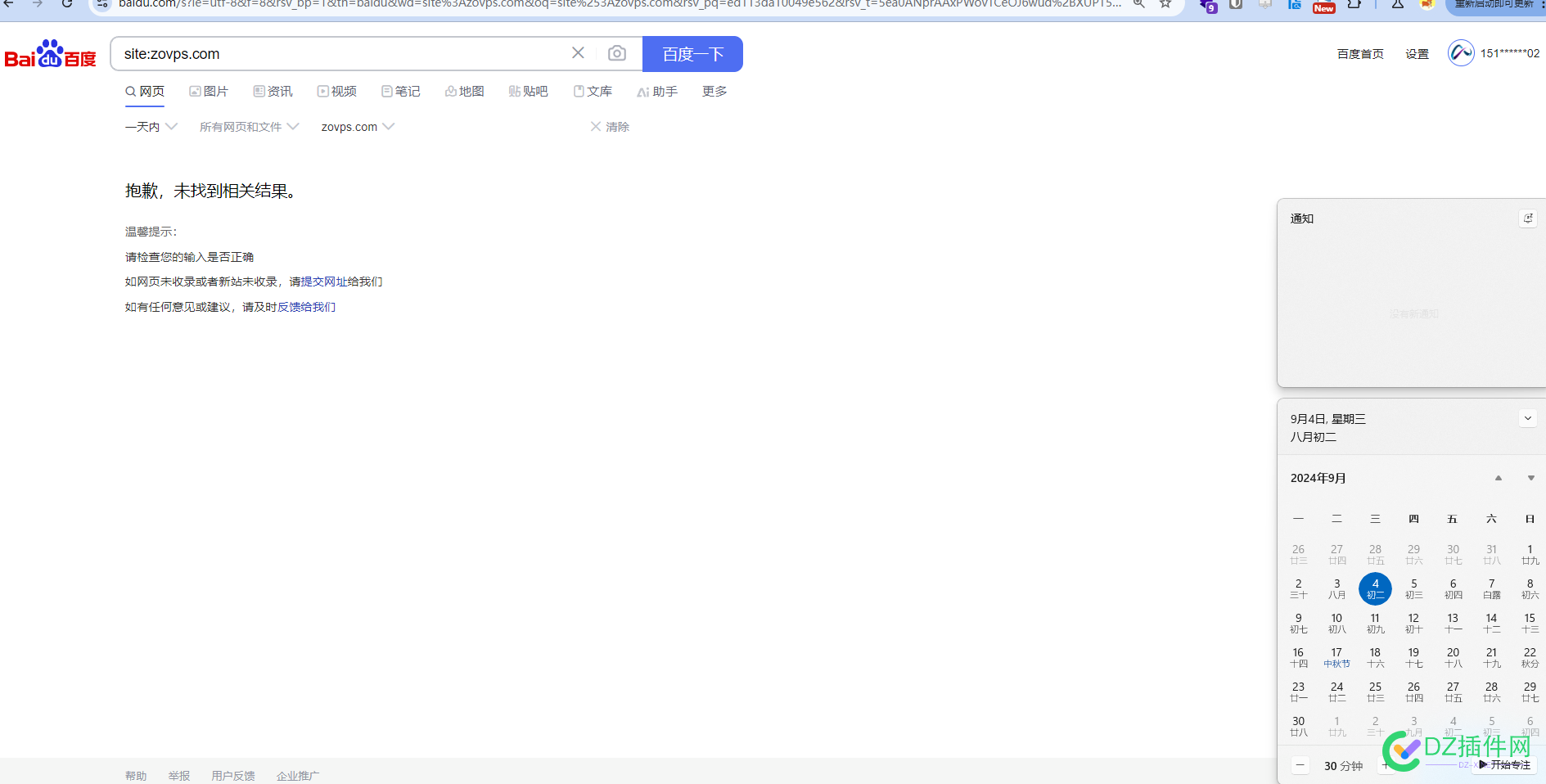
Task: Open the camera image search icon
Action: (617, 53)
